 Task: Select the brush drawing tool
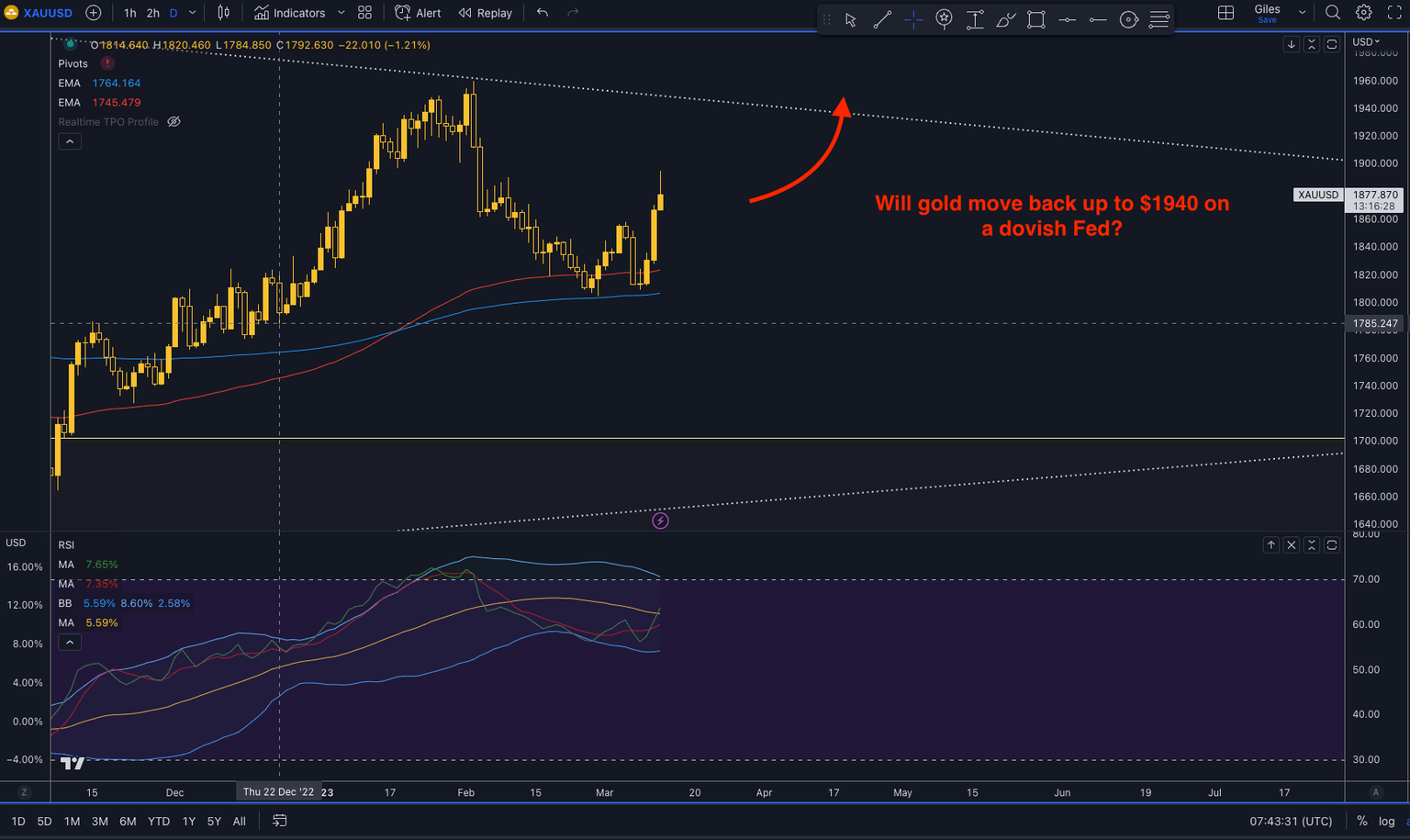[1006, 19]
